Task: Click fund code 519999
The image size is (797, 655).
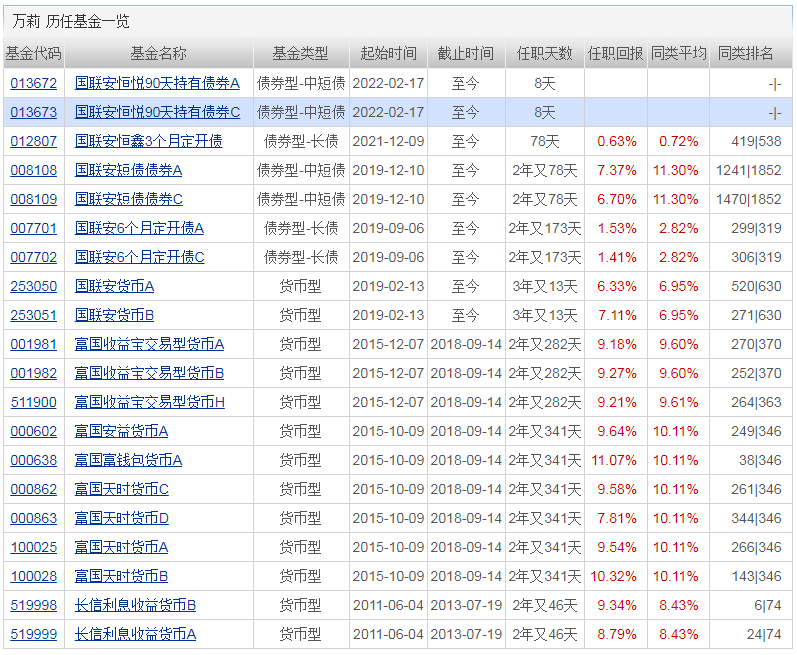Action: point(33,634)
